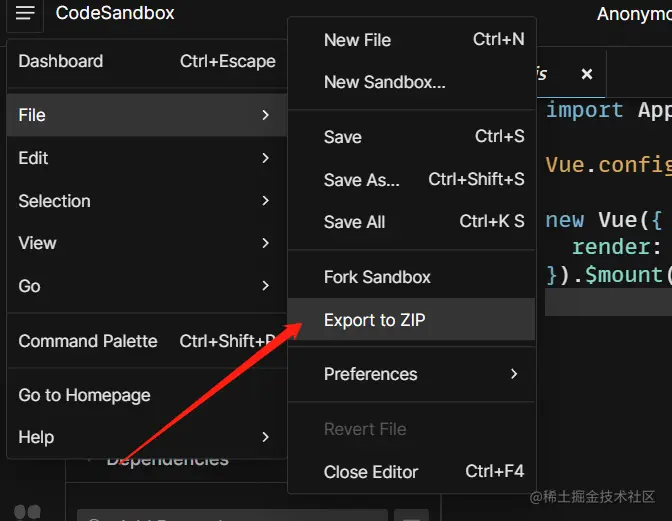
Task: Click the Vue.config code line
Action: coord(609,165)
